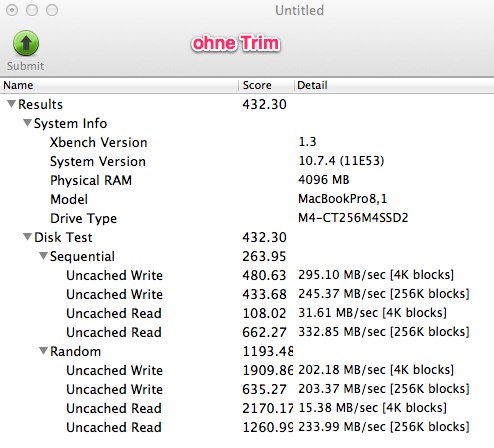This screenshot has width=494, height=448.
Task: Select the Sequential row
Action: point(247,256)
